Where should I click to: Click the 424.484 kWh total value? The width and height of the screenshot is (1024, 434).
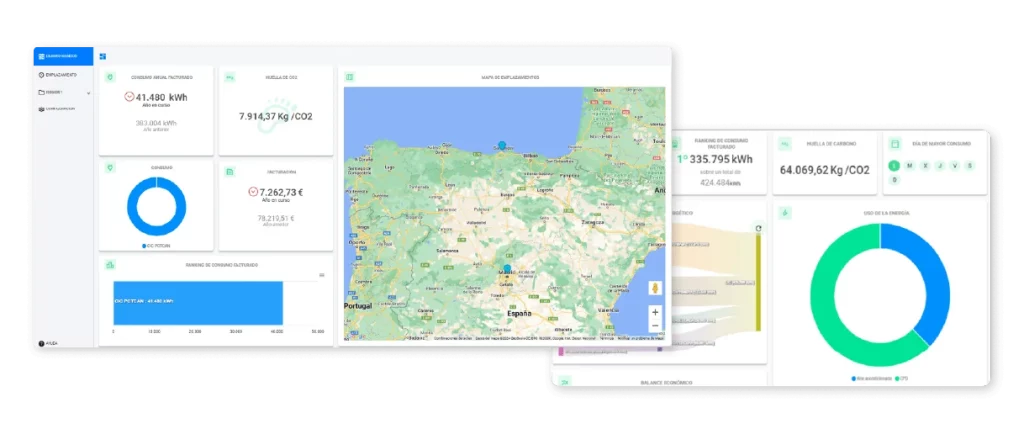[x=720, y=183]
